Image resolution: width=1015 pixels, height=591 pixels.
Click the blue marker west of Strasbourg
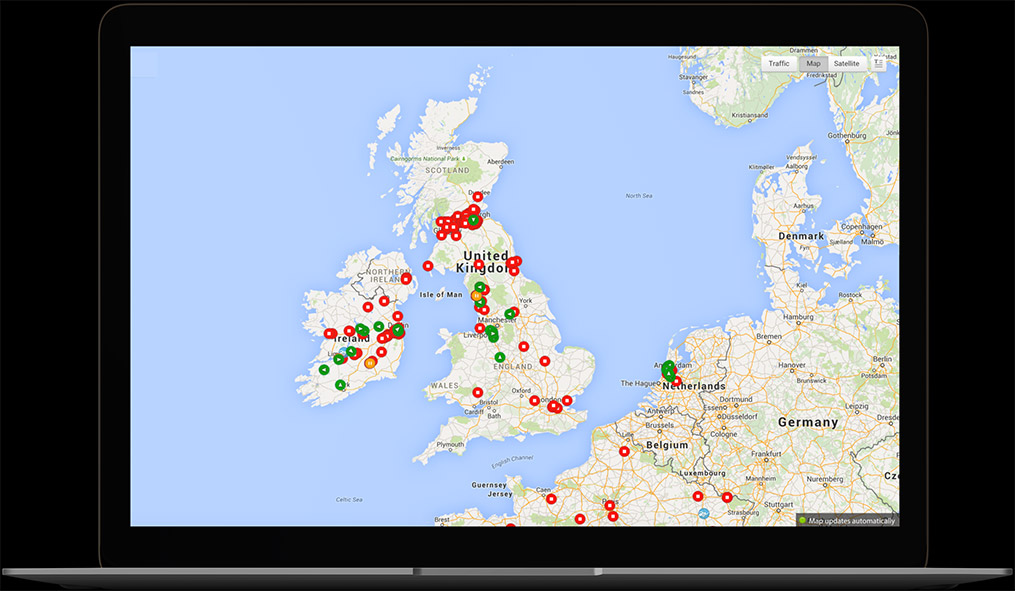pyautogui.click(x=704, y=514)
